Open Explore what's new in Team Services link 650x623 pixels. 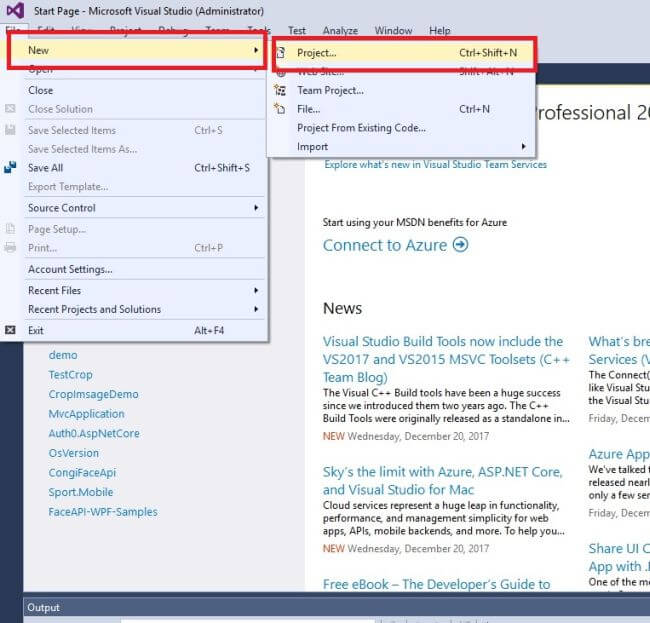pyautogui.click(x=435, y=164)
